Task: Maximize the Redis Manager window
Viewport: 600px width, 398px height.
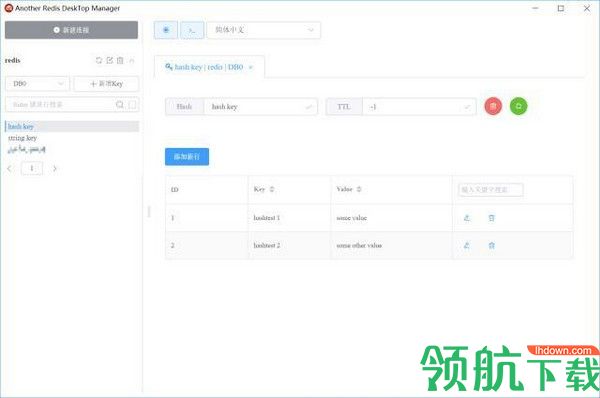Action: 561,8
